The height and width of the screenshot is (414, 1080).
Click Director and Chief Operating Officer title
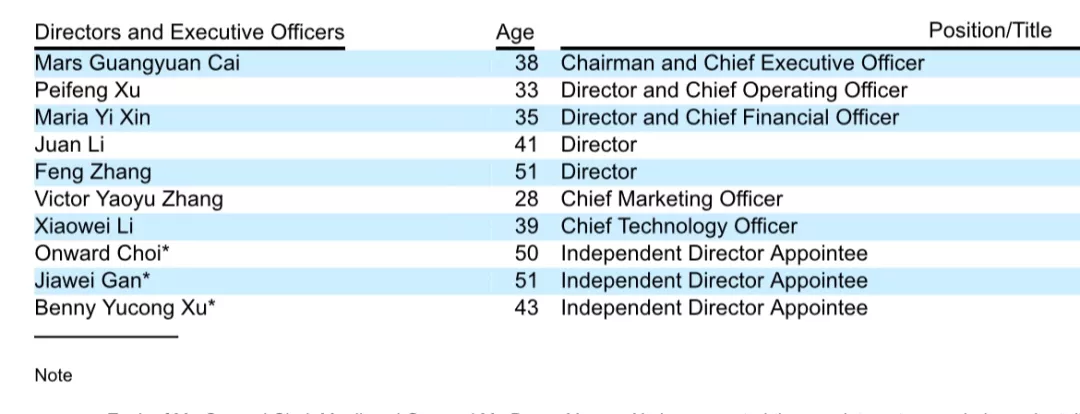click(x=734, y=90)
